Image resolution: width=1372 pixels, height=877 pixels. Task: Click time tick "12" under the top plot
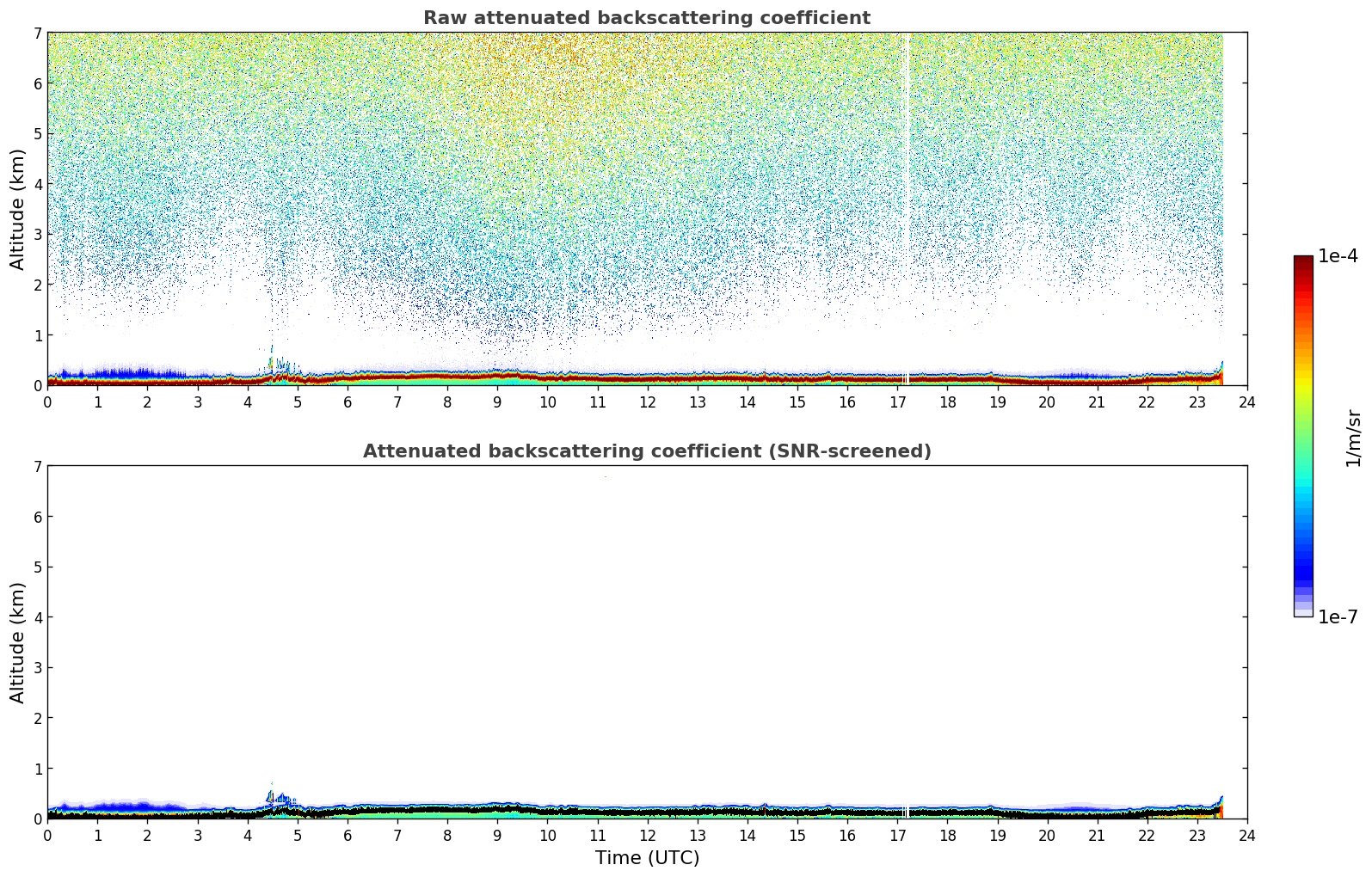click(647, 402)
